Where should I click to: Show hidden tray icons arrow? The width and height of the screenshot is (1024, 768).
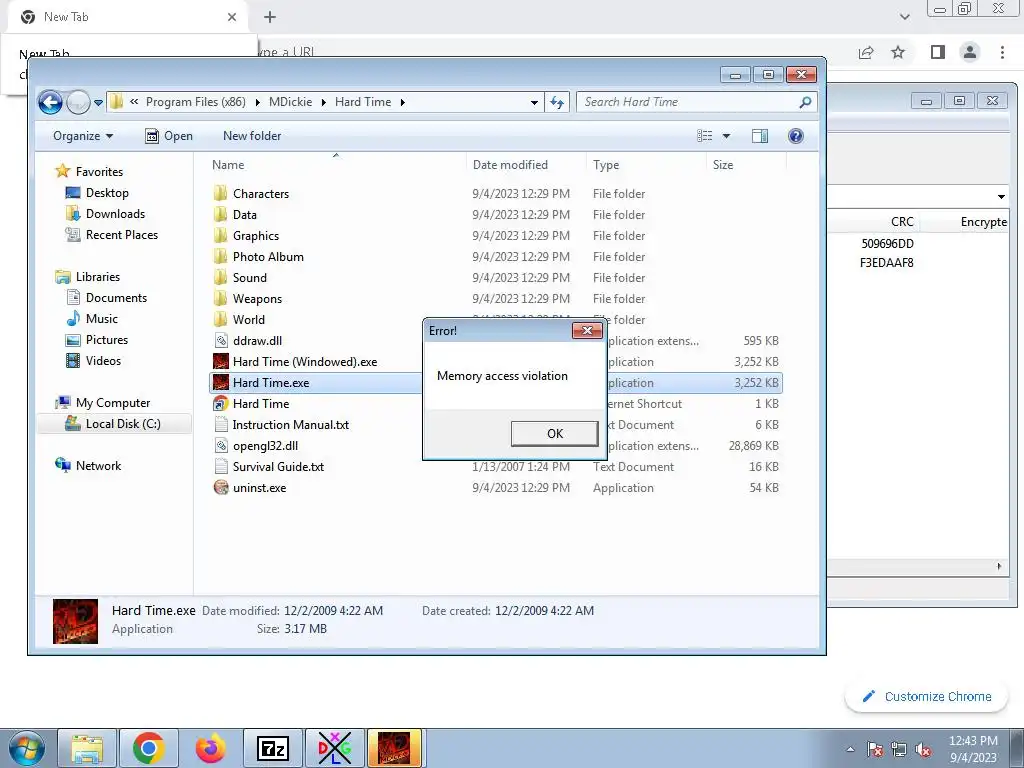pos(850,750)
